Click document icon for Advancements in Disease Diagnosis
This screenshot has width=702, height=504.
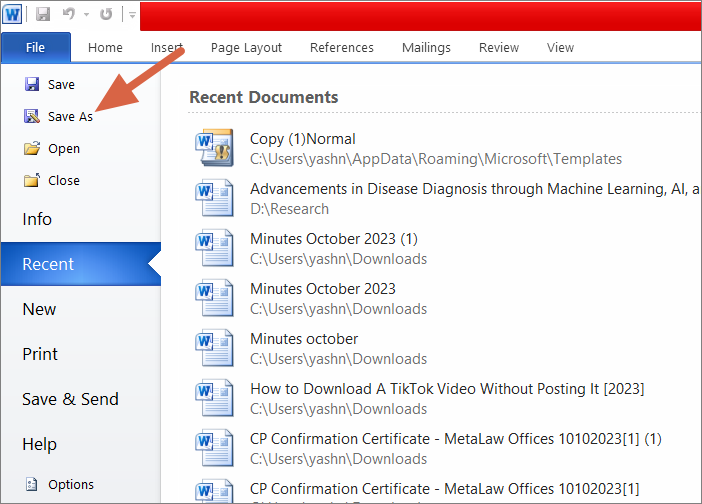pos(214,198)
